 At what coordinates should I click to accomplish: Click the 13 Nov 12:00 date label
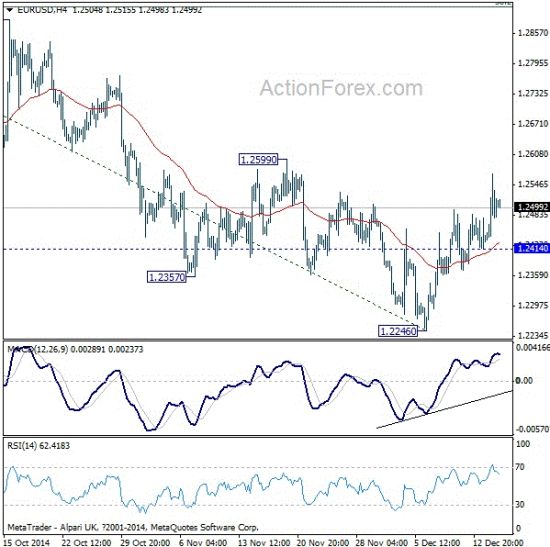(x=263, y=542)
